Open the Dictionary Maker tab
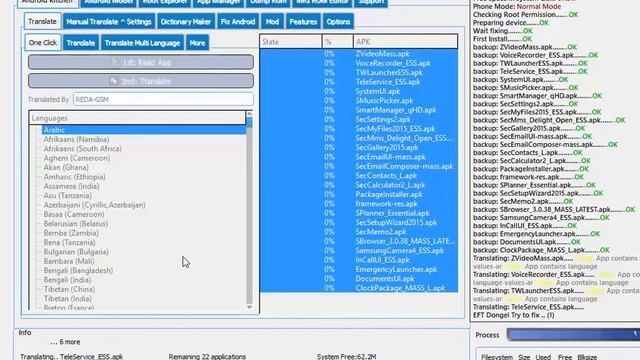640x360 pixels. (x=186, y=22)
